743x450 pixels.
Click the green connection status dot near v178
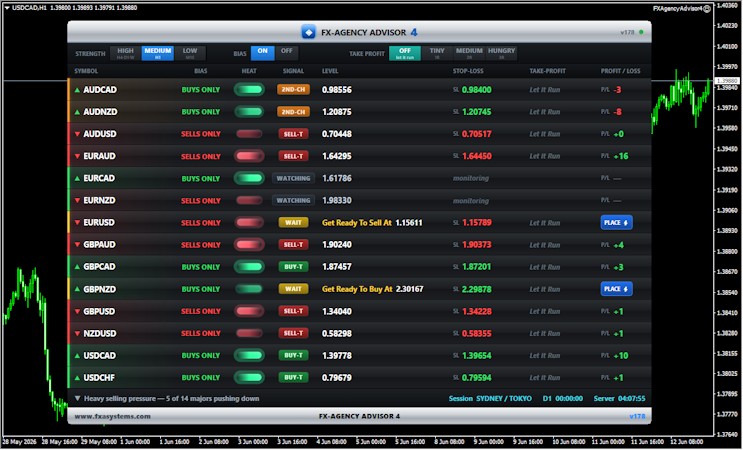coord(641,32)
